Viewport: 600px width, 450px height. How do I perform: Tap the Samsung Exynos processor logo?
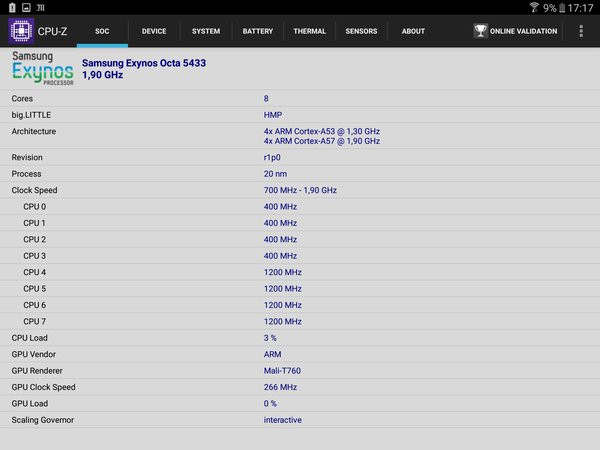pyautogui.click(x=42, y=68)
